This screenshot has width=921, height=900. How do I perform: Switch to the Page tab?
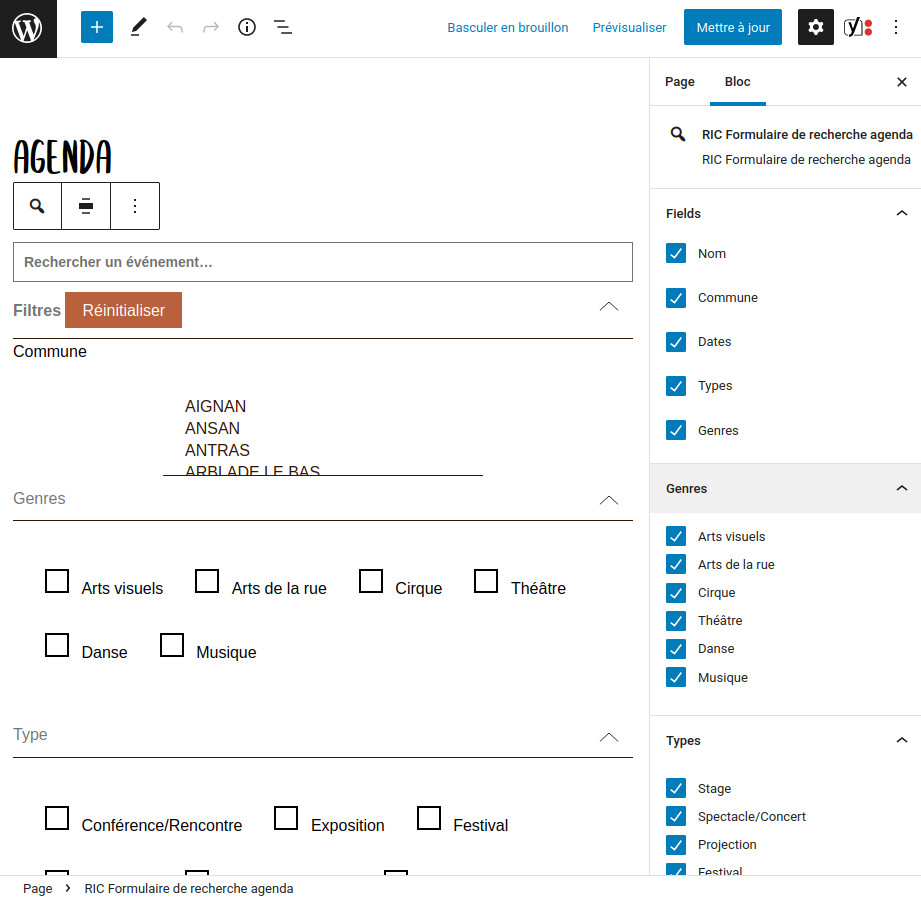pos(680,82)
